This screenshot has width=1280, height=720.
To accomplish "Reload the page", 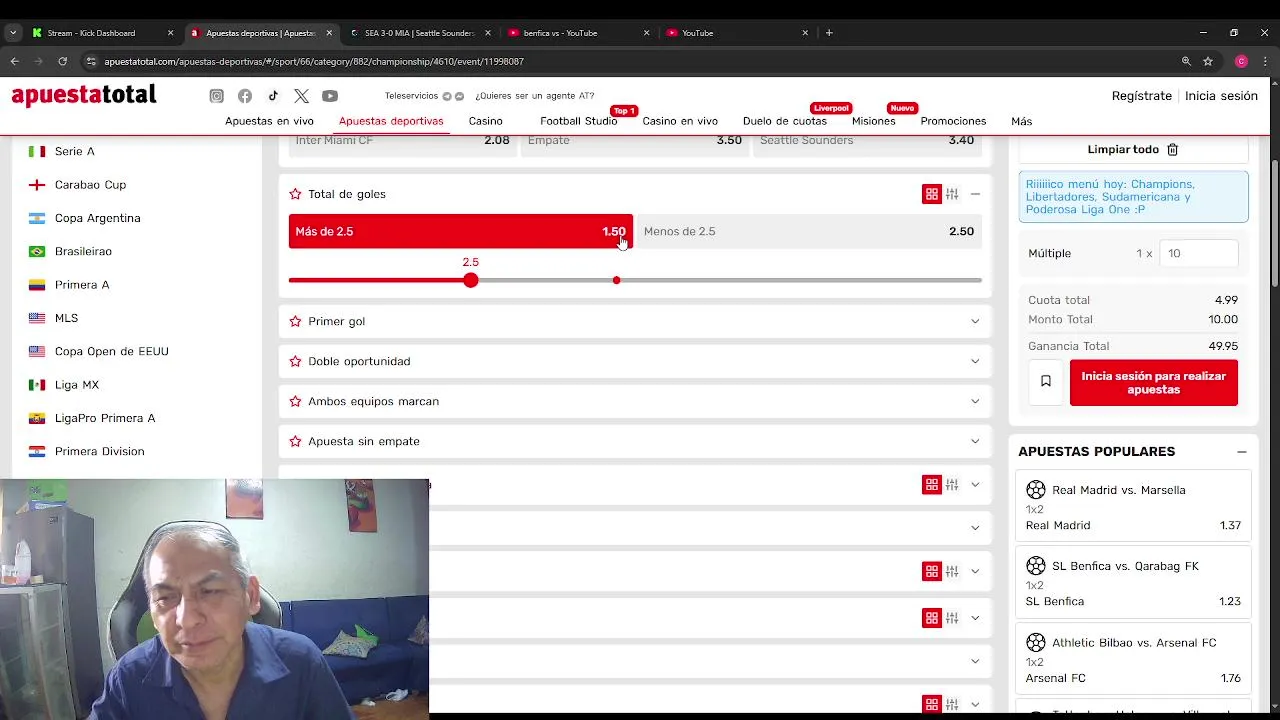I will click(62, 61).
